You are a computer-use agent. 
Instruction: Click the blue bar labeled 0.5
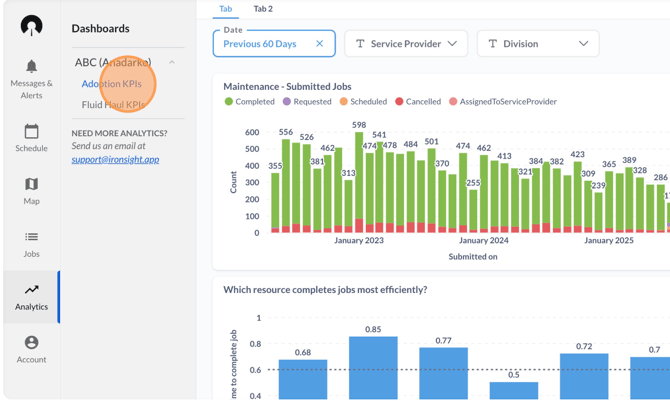point(514,390)
